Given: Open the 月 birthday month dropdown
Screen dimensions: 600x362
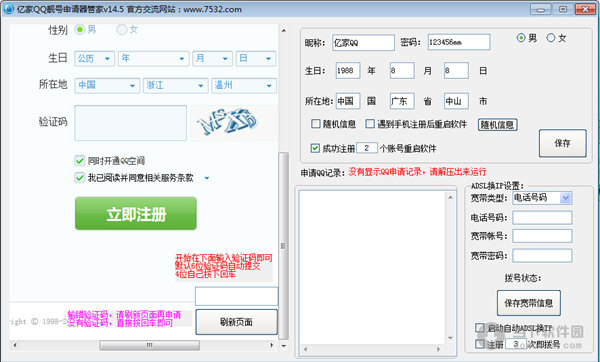Looking at the screenshot, I should click(x=212, y=59).
